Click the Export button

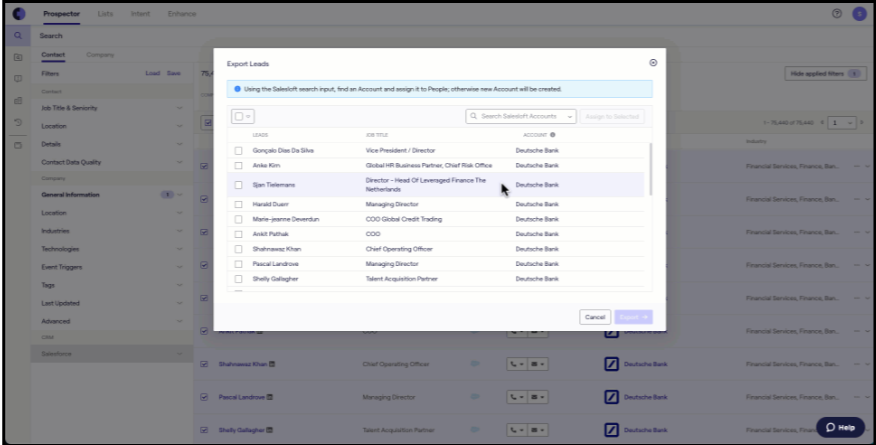click(634, 317)
